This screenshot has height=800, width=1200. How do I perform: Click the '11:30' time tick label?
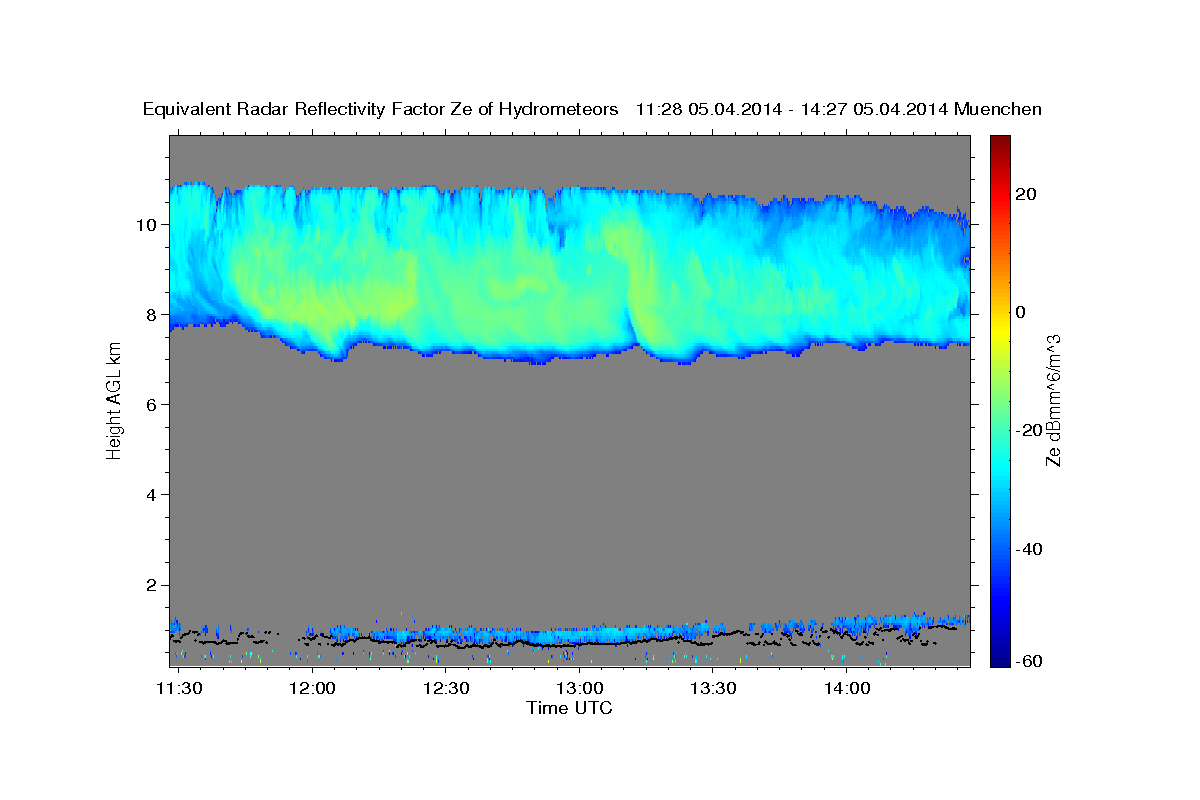tap(180, 688)
